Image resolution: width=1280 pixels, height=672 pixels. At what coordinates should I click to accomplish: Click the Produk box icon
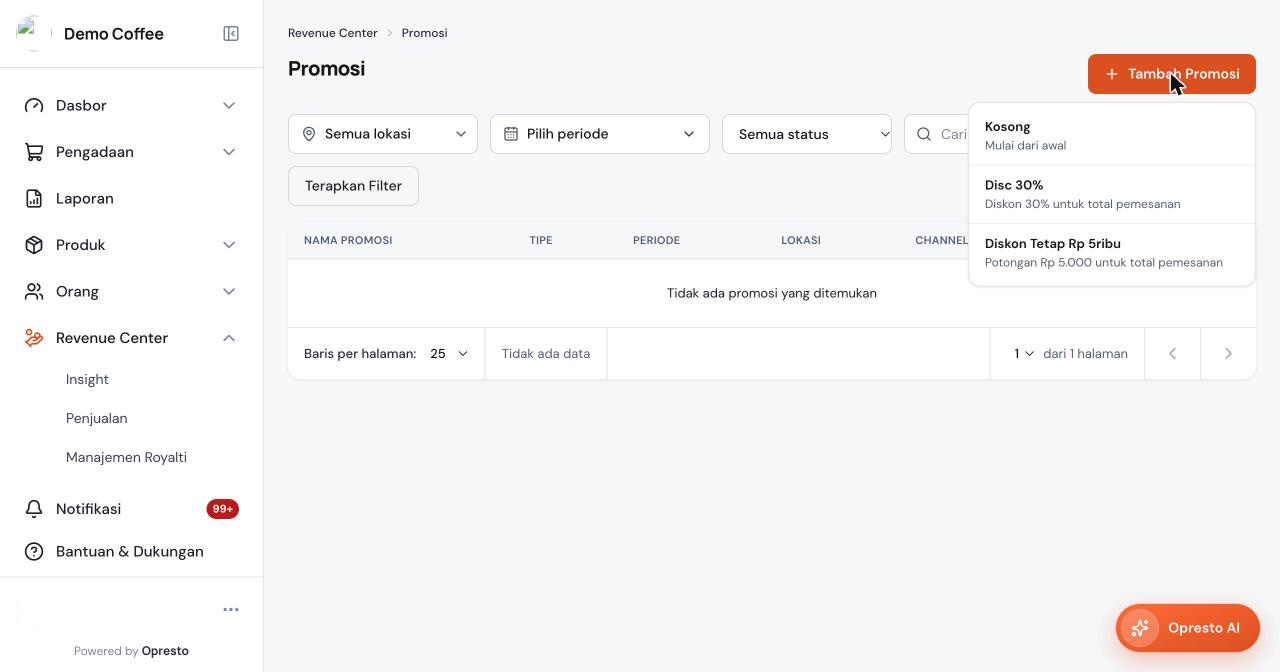point(34,245)
